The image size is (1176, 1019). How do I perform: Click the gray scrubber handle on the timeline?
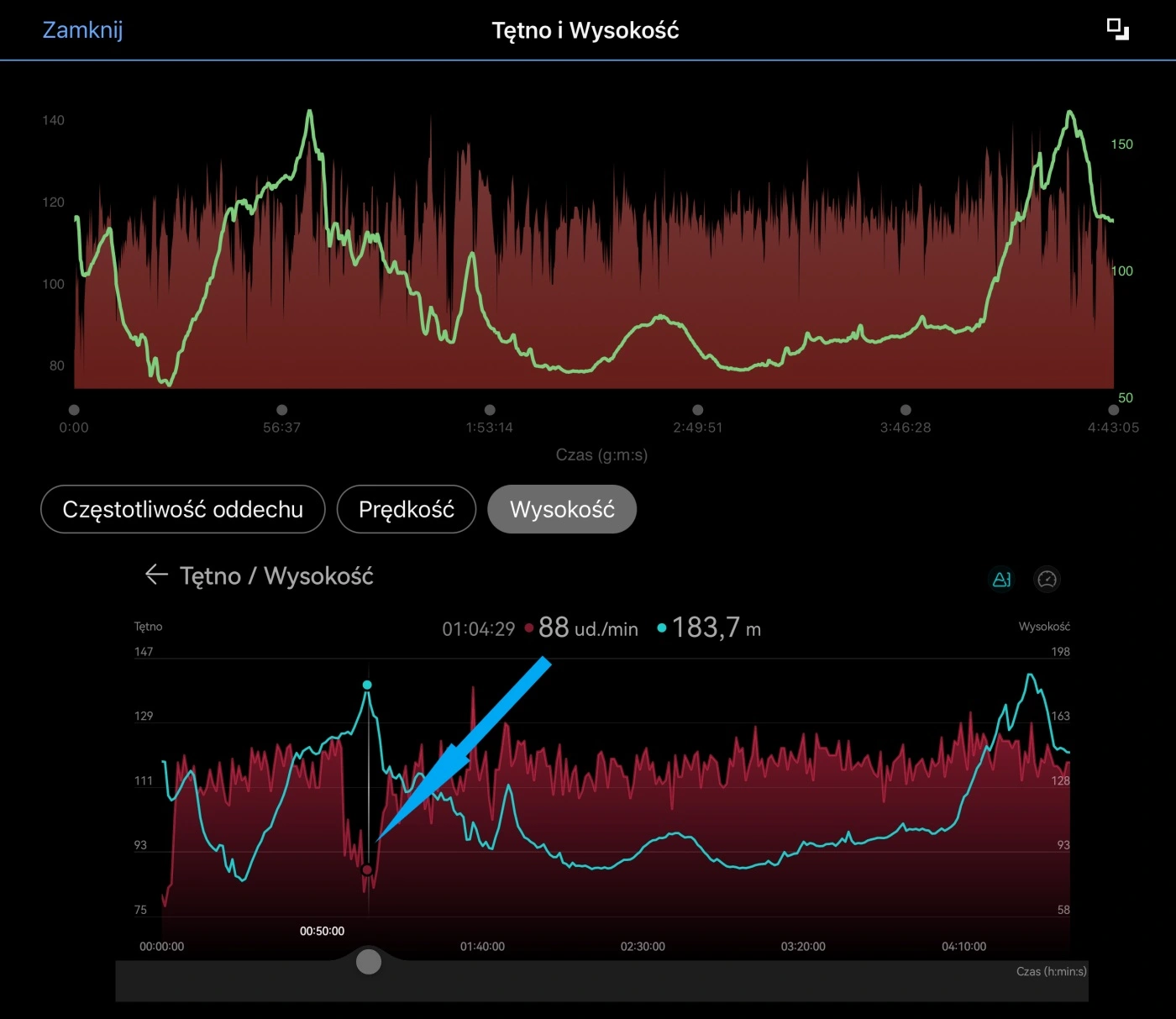(x=369, y=961)
